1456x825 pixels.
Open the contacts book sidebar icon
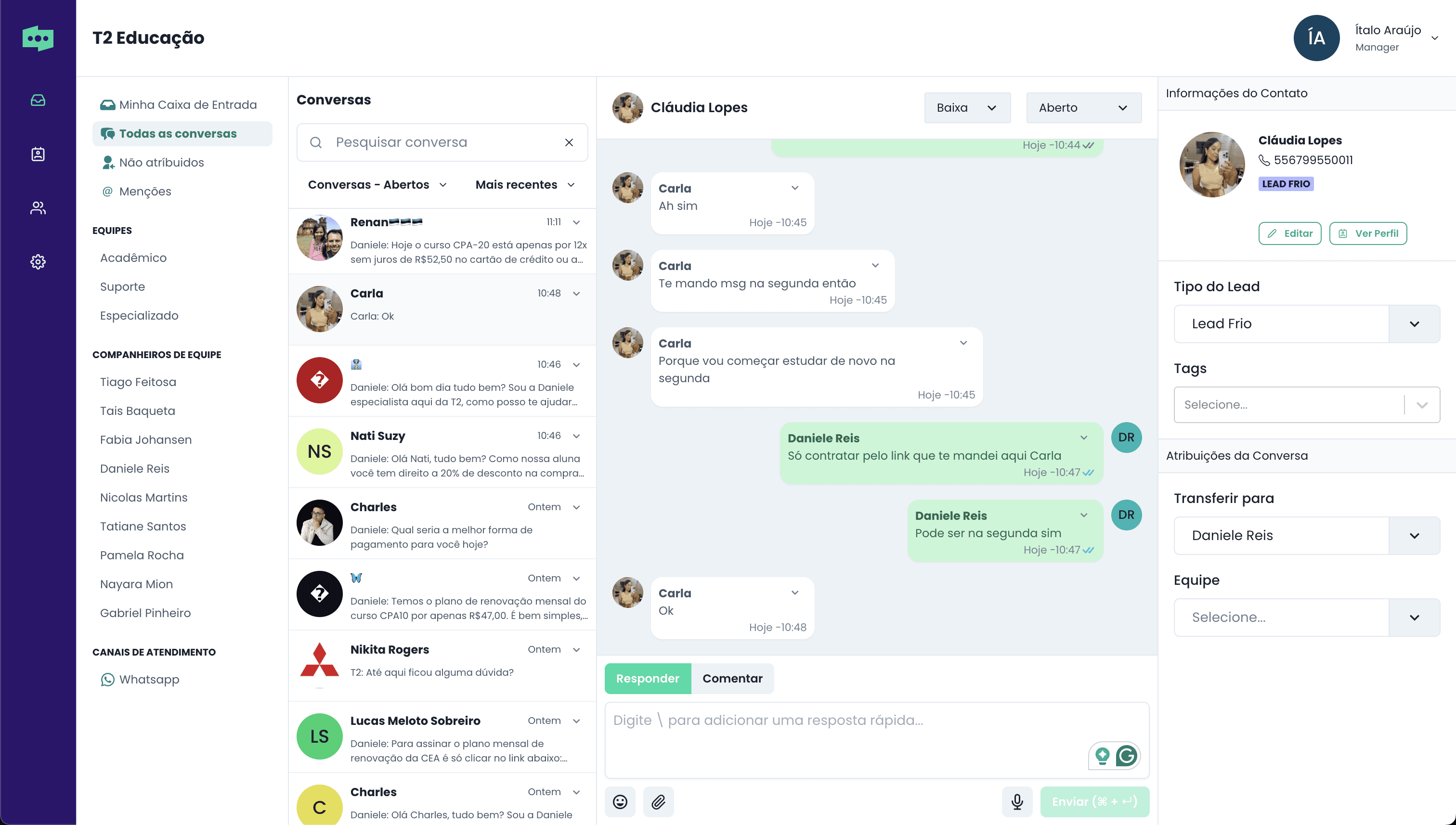click(38, 154)
